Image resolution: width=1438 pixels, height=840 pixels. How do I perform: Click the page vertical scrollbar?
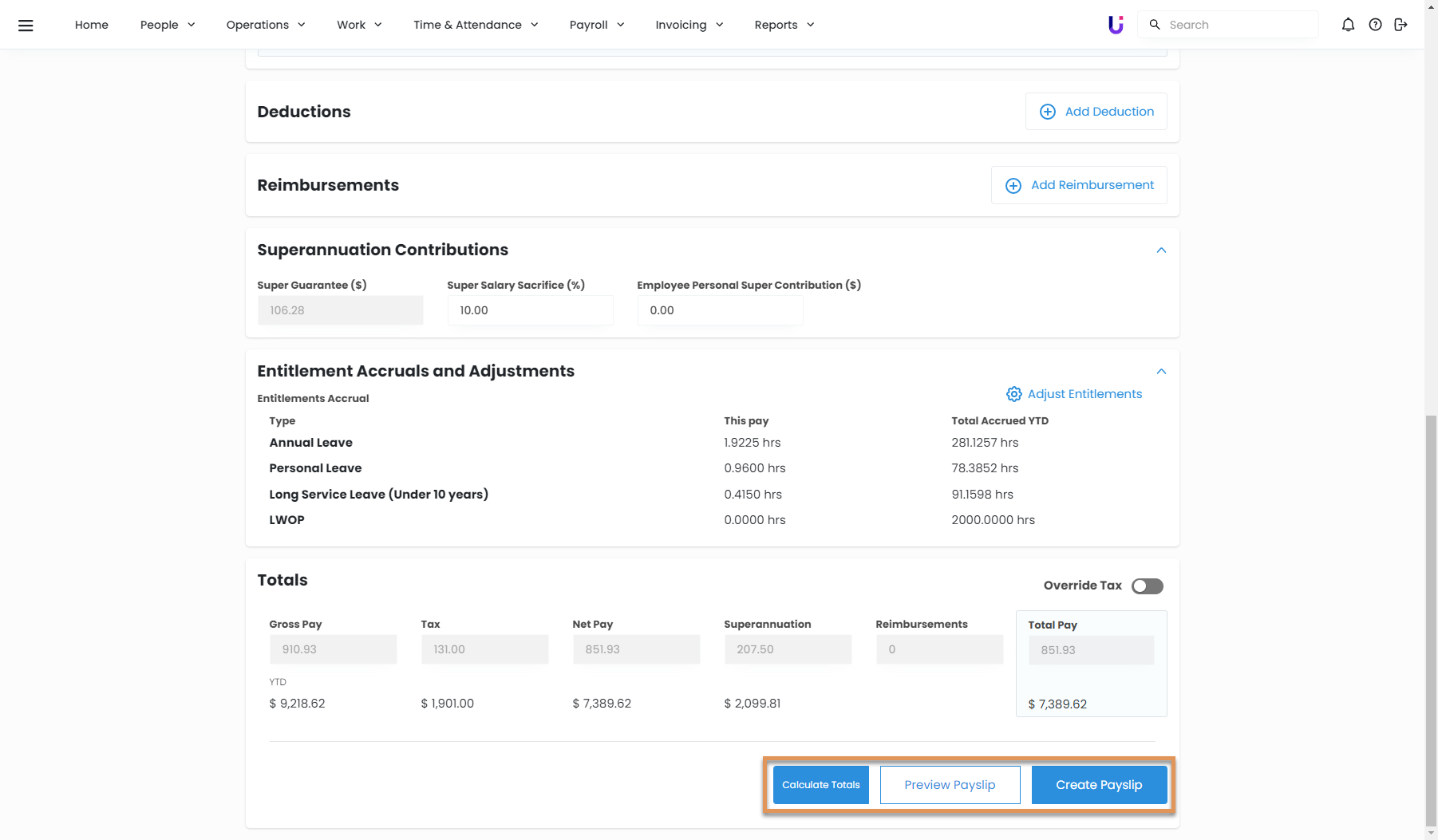pos(1431,622)
